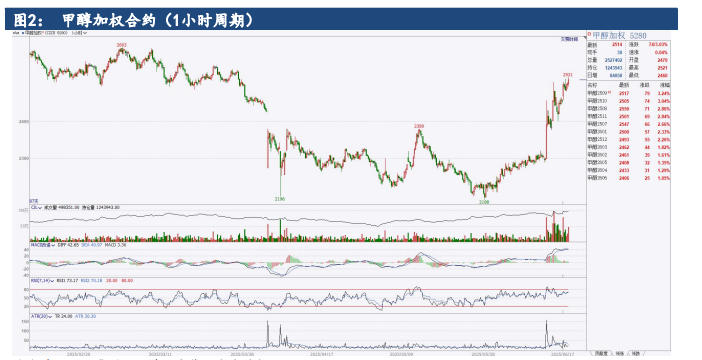Click the 2188 low label on chart
The height and width of the screenshot is (360, 702).
[x=484, y=202]
